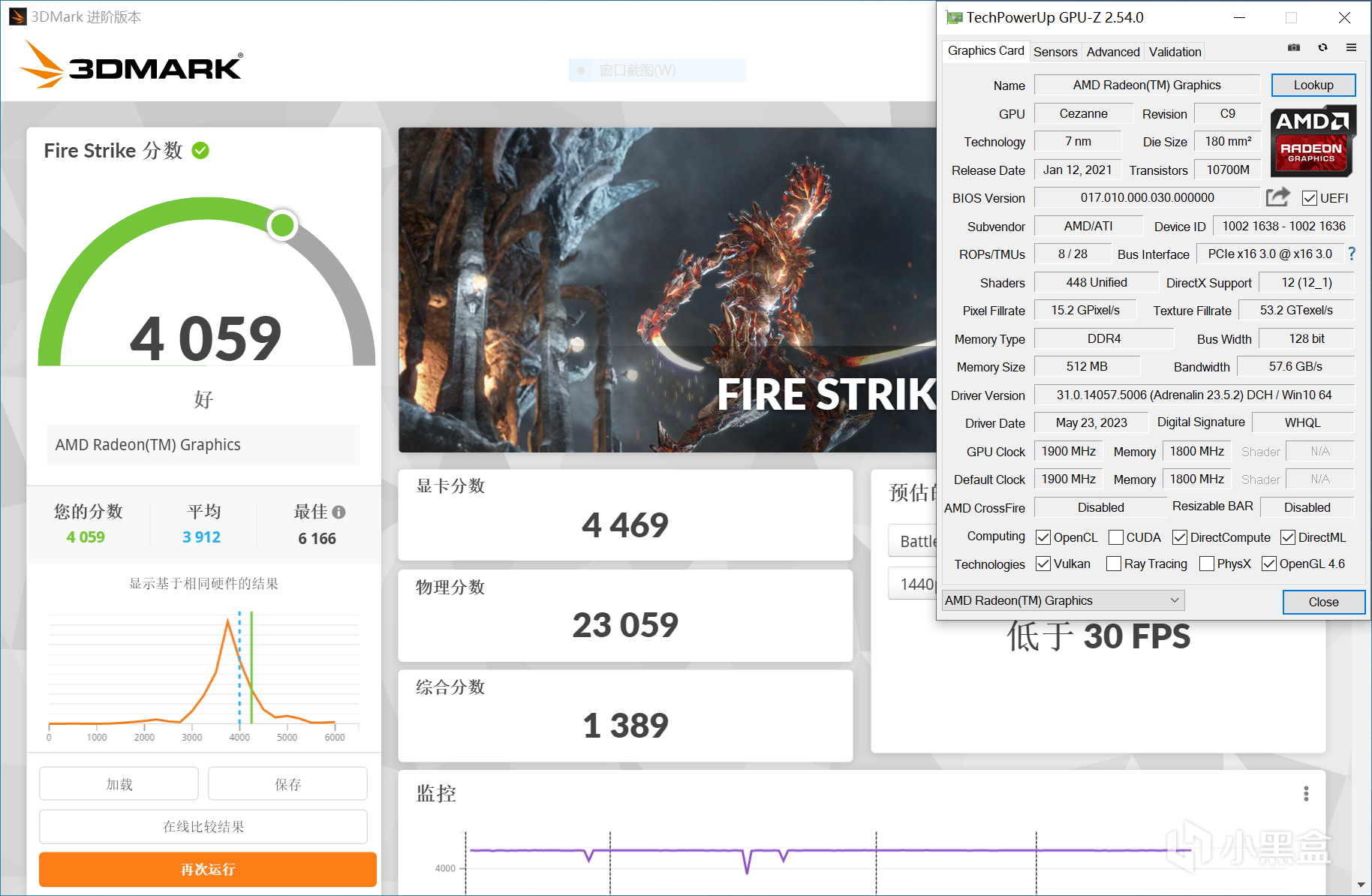This screenshot has height=896, width=1372.
Task: Toggle the PhysX checkbox
Action: point(1207,564)
